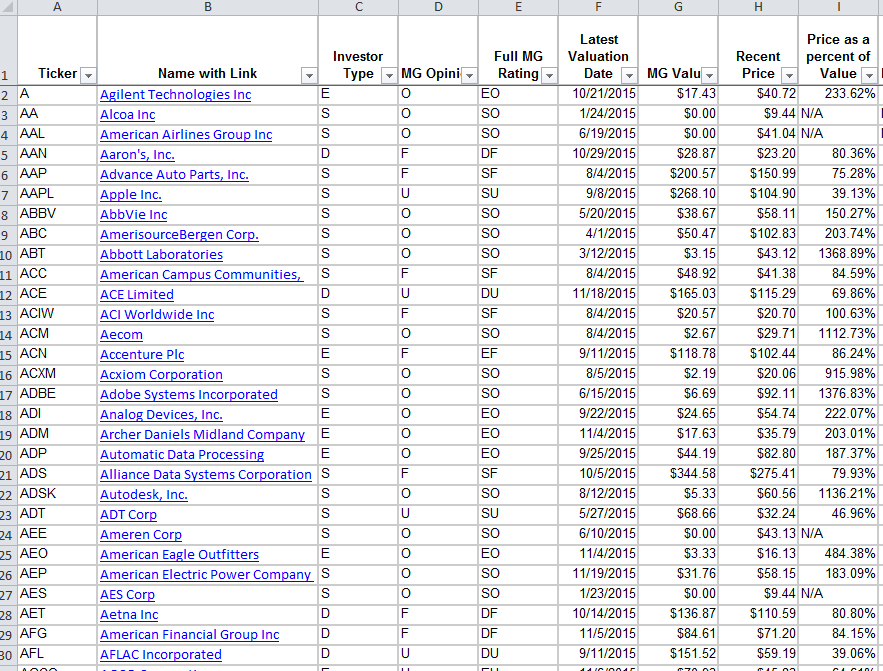Open the Analog Devices, Inc. link
The image size is (883, 671).
[x=162, y=414]
